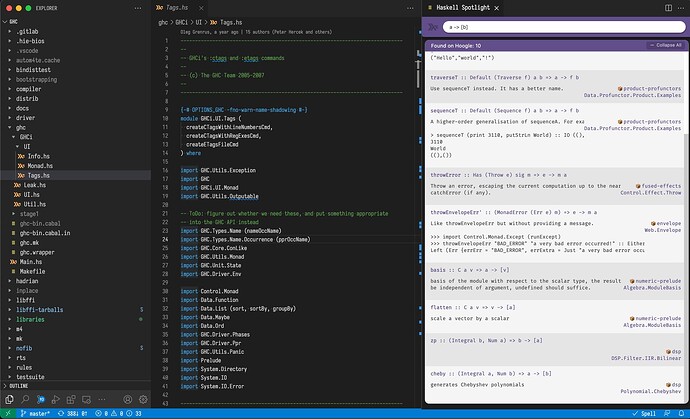Click the remote connection status indicator
This screenshot has width=690, height=419.
pos(7,412)
